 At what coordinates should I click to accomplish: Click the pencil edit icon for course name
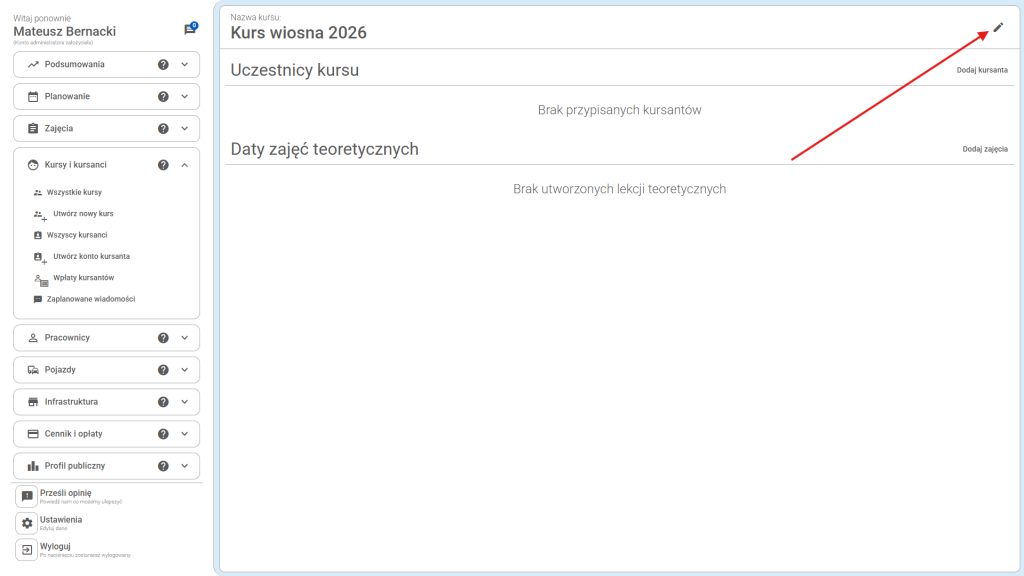click(997, 27)
